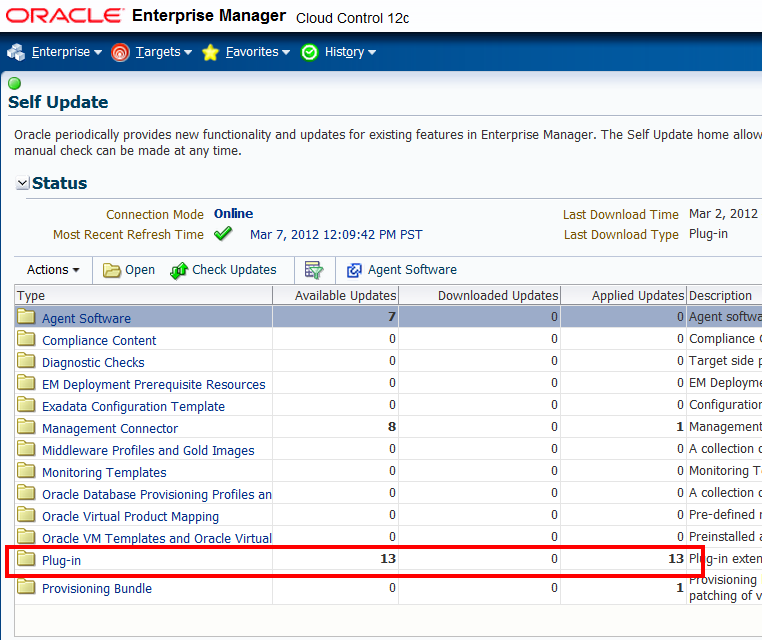Collapse the Status section
Viewport: 762px width, 640px height.
pyautogui.click(x=22, y=183)
